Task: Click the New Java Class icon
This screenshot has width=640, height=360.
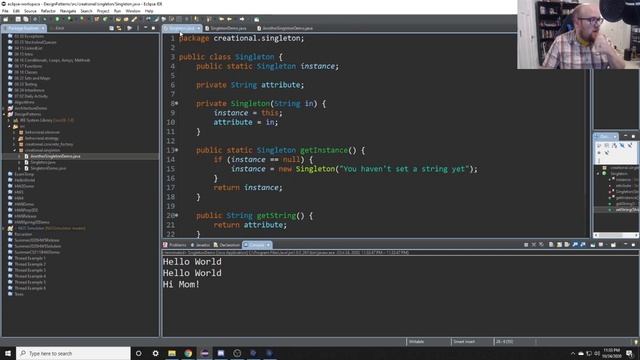Action: coord(105,19)
